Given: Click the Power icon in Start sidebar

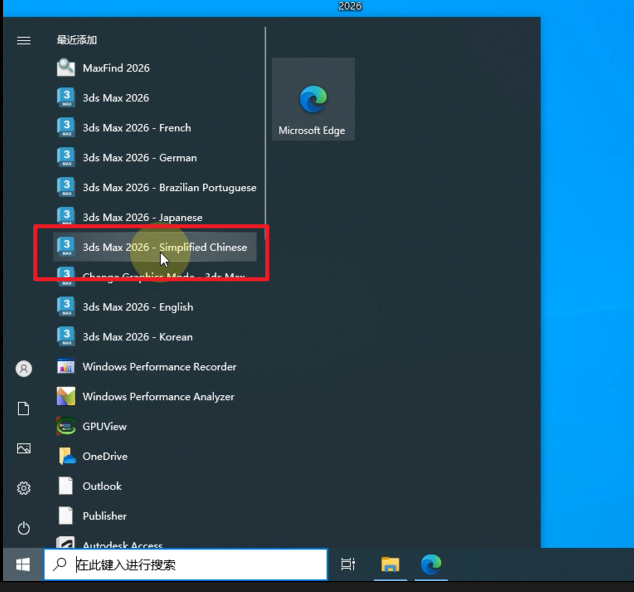Looking at the screenshot, I should coord(24,528).
